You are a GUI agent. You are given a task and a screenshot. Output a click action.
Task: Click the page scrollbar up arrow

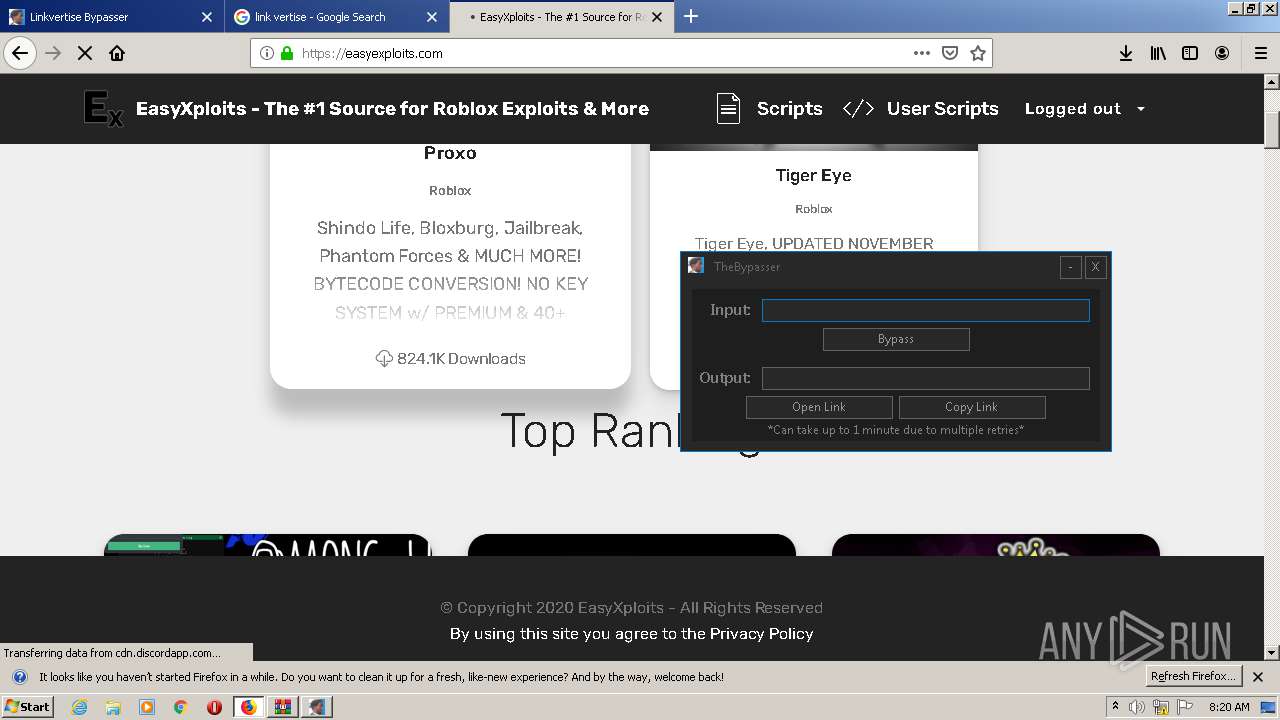pyautogui.click(x=1272, y=82)
